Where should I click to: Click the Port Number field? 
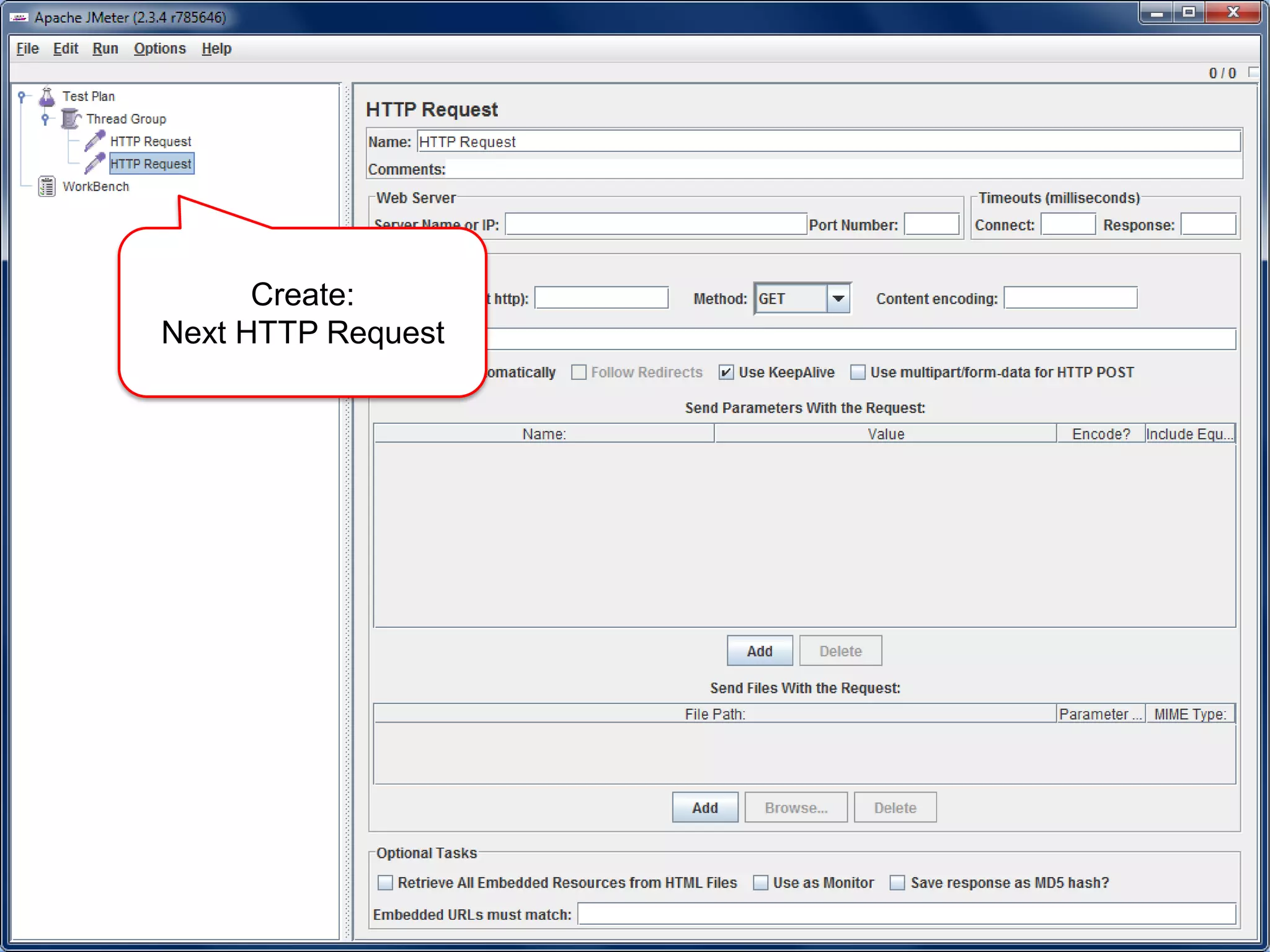[931, 224]
